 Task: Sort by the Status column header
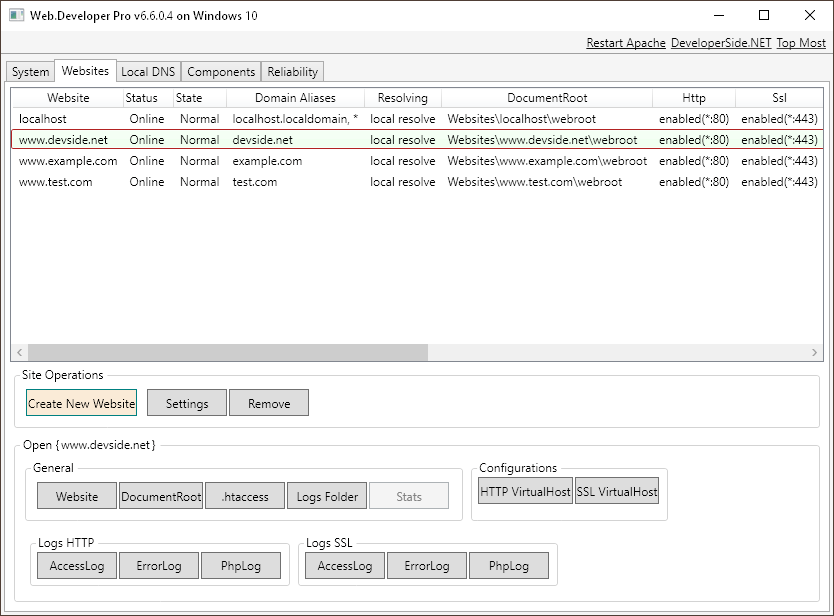click(x=142, y=98)
